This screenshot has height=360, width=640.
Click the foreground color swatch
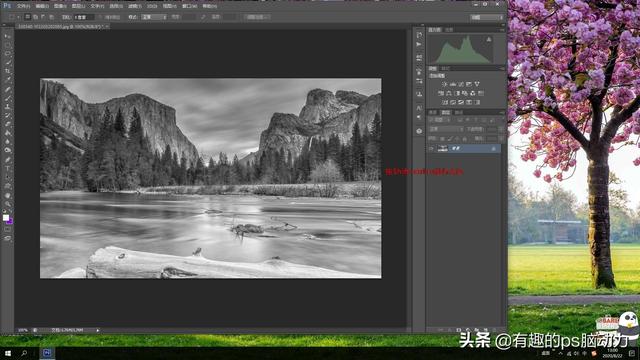(x=6, y=218)
